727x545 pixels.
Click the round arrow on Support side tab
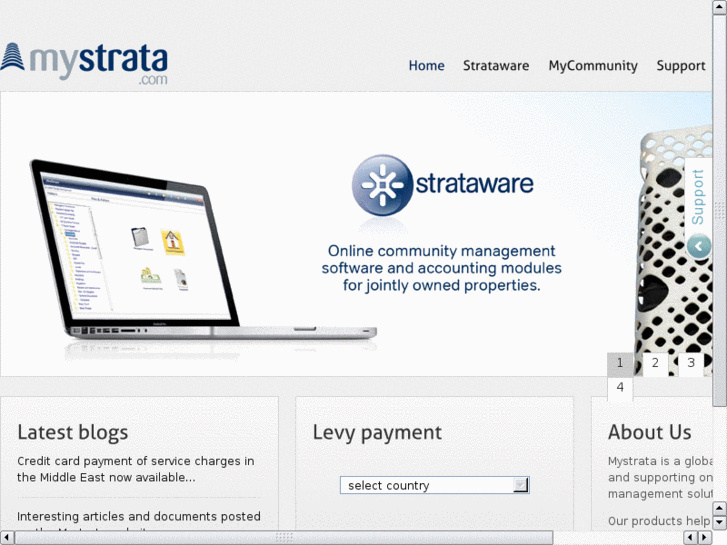pos(699,246)
